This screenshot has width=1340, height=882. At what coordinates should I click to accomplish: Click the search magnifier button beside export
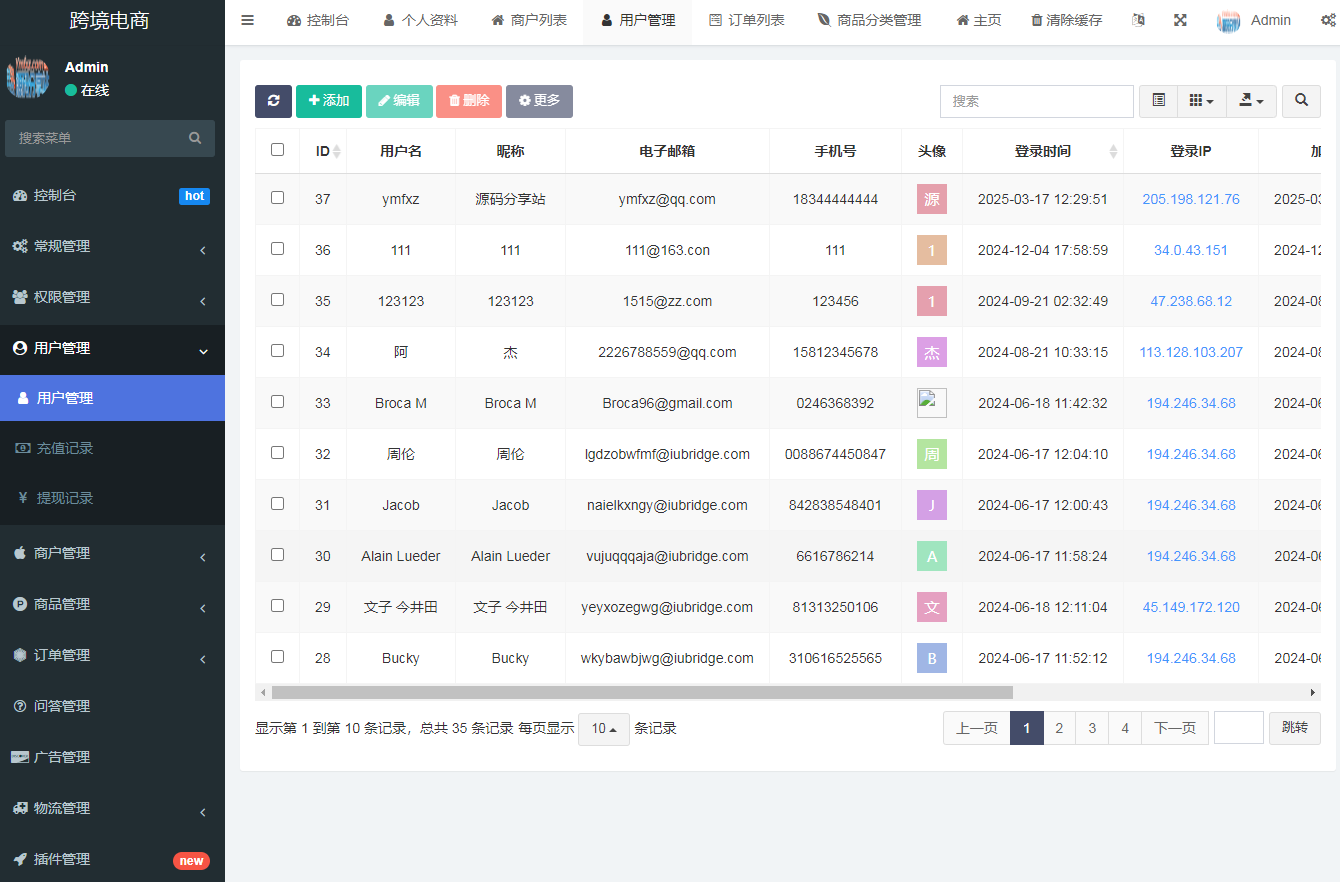pyautogui.click(x=1301, y=101)
